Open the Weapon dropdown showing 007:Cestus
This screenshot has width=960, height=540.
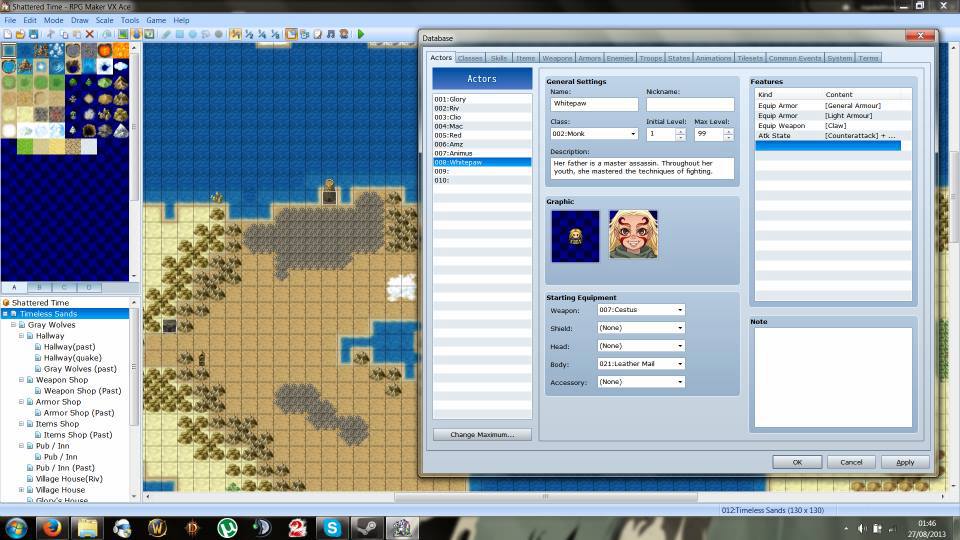pos(640,310)
